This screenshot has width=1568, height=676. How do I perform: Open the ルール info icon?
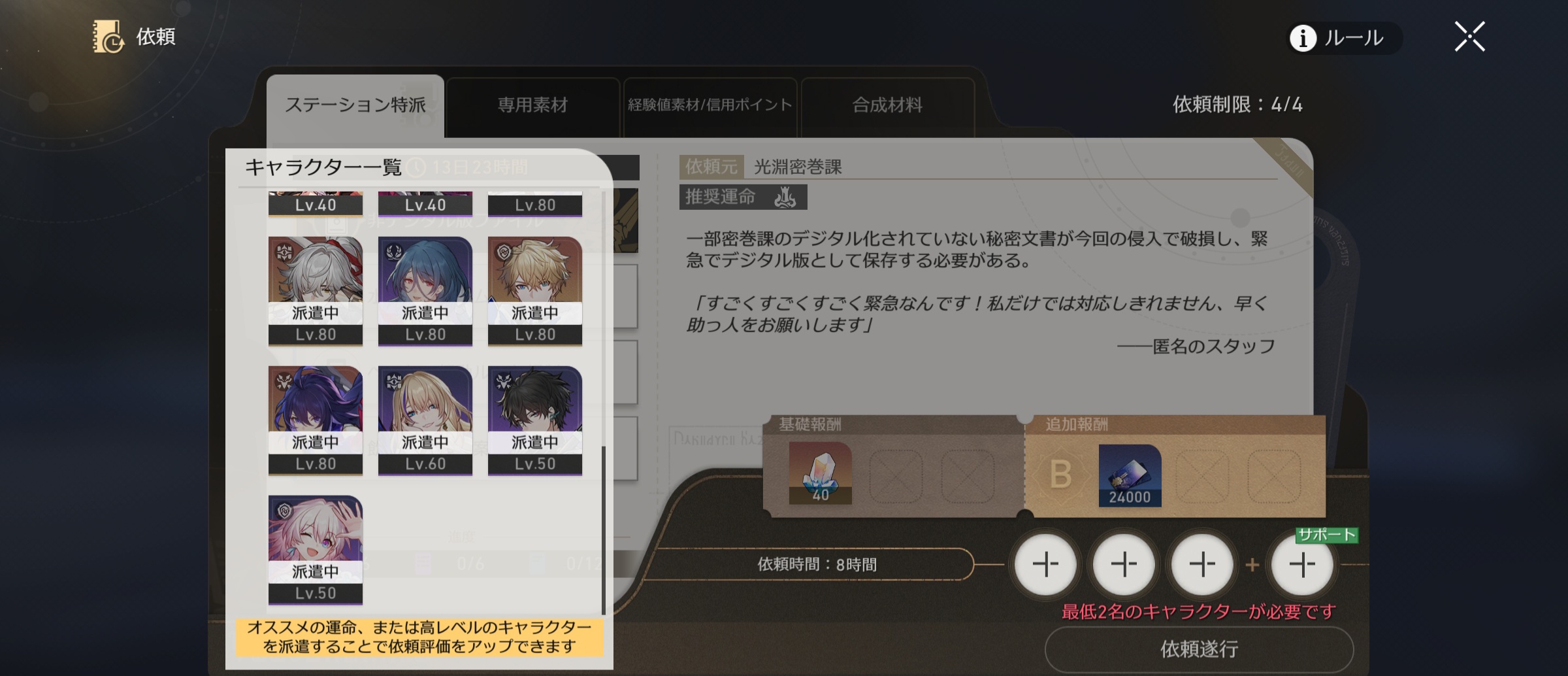1303,38
